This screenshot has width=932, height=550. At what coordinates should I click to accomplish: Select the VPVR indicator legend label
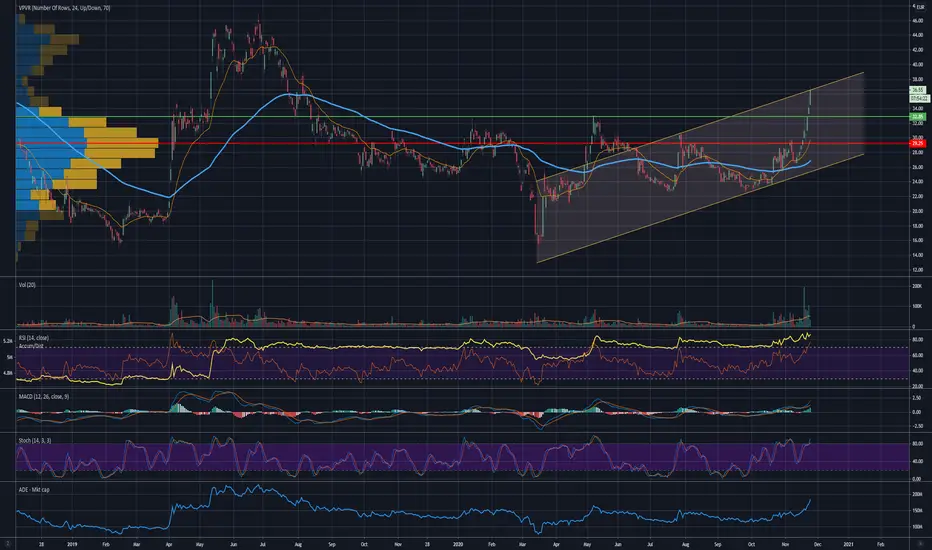(64, 8)
